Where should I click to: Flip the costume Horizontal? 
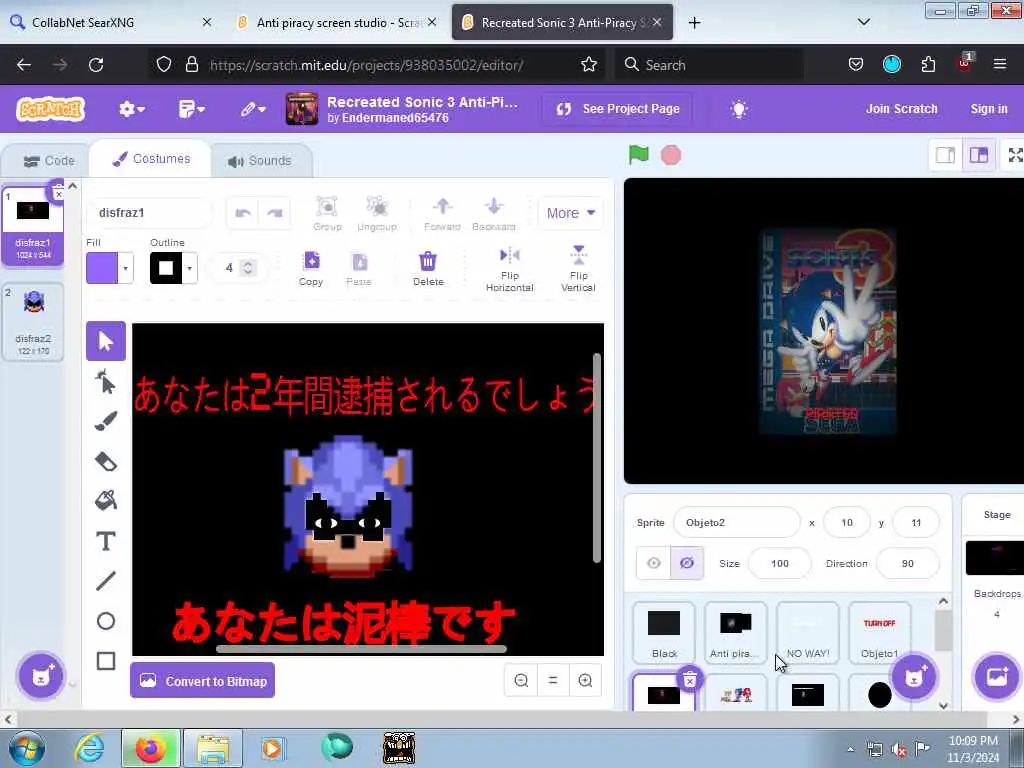509,268
